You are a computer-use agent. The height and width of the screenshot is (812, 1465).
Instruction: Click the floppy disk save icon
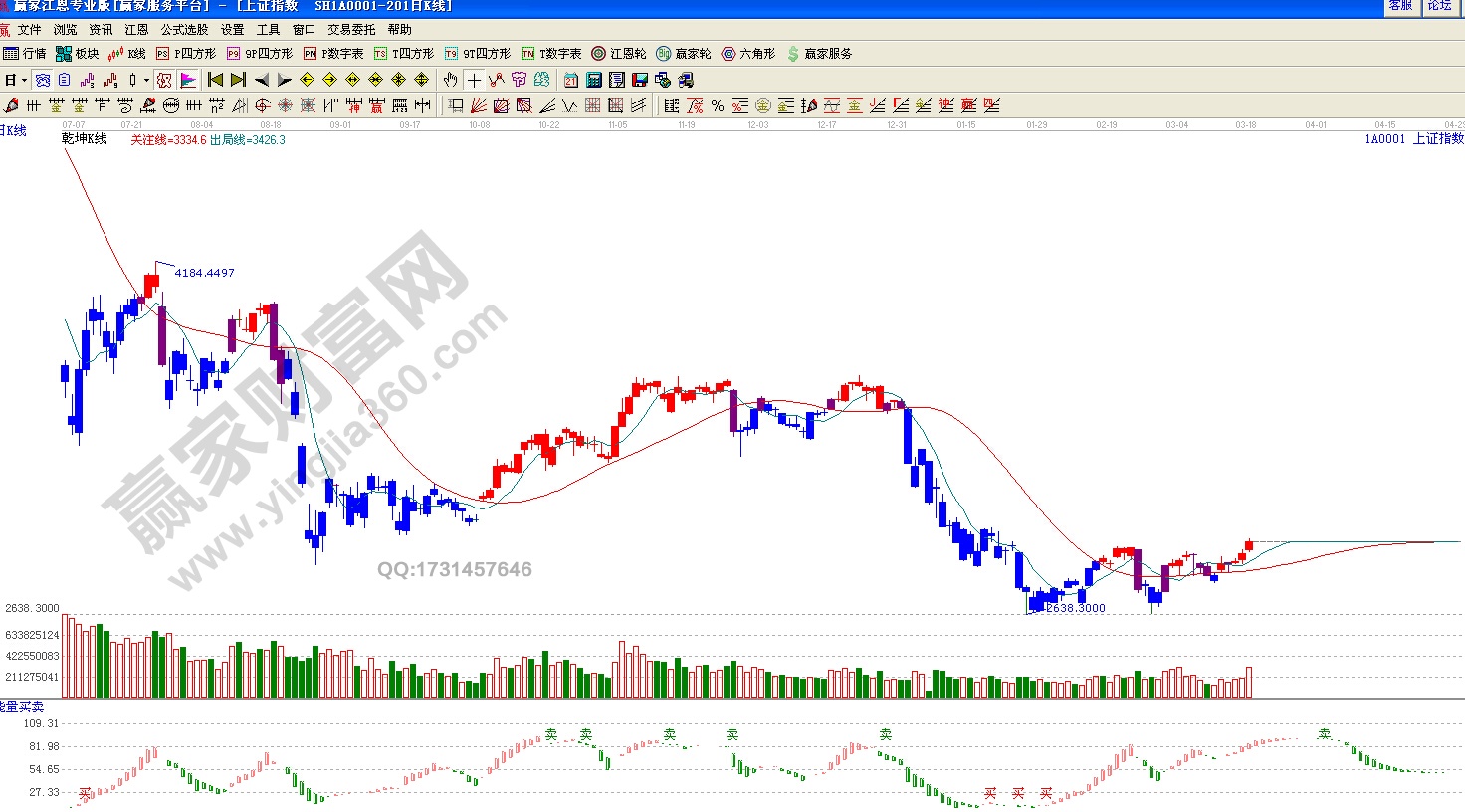pos(640,80)
